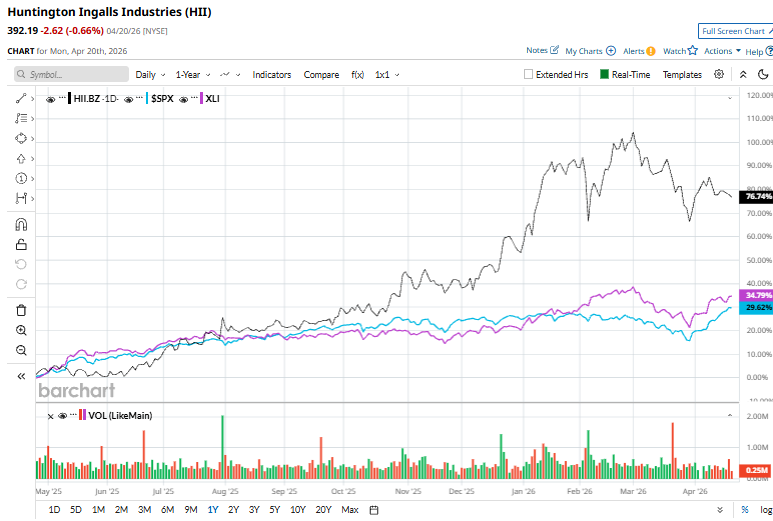Hide the XLI series with eye icon
Viewport: 773px width, 521px height.
click(183, 100)
